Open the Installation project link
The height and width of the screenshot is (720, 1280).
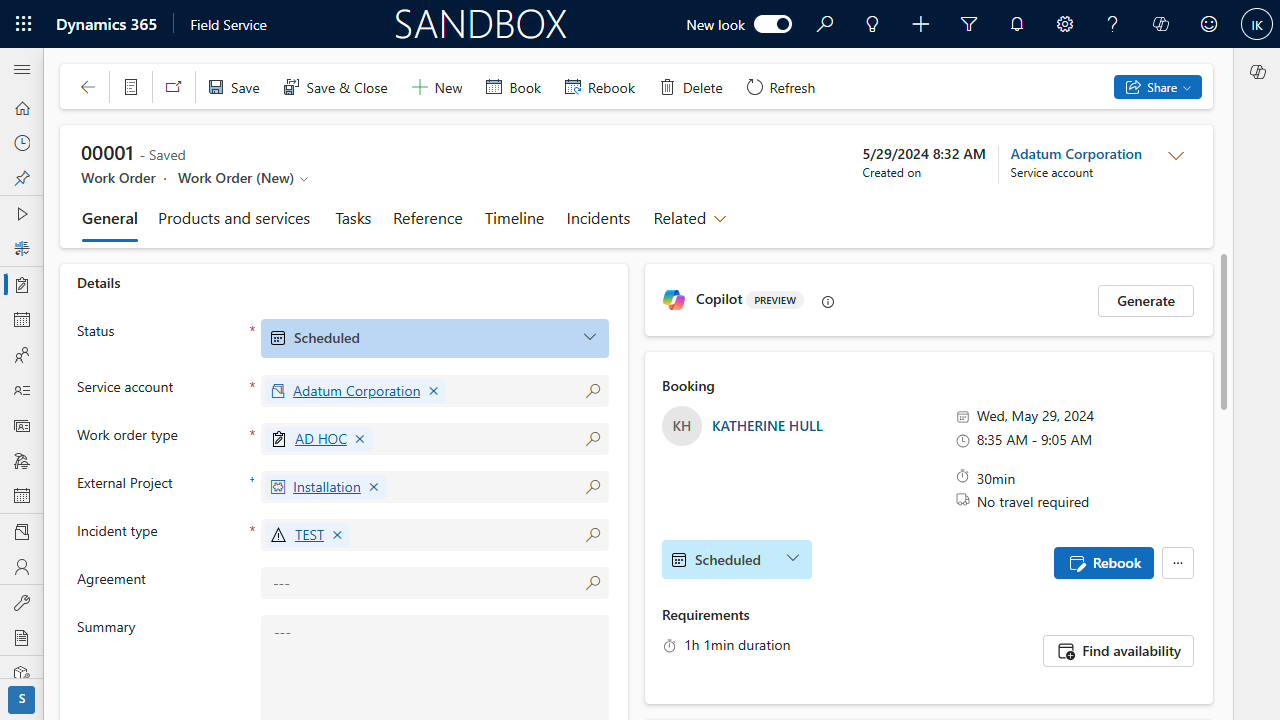point(327,487)
